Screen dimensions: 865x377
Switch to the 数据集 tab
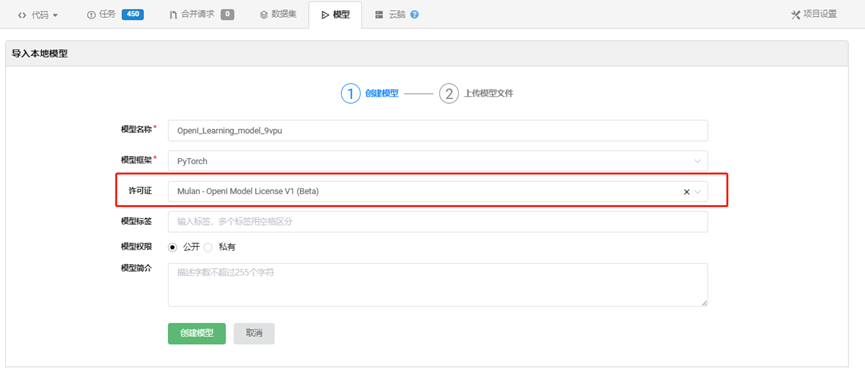[x=278, y=14]
